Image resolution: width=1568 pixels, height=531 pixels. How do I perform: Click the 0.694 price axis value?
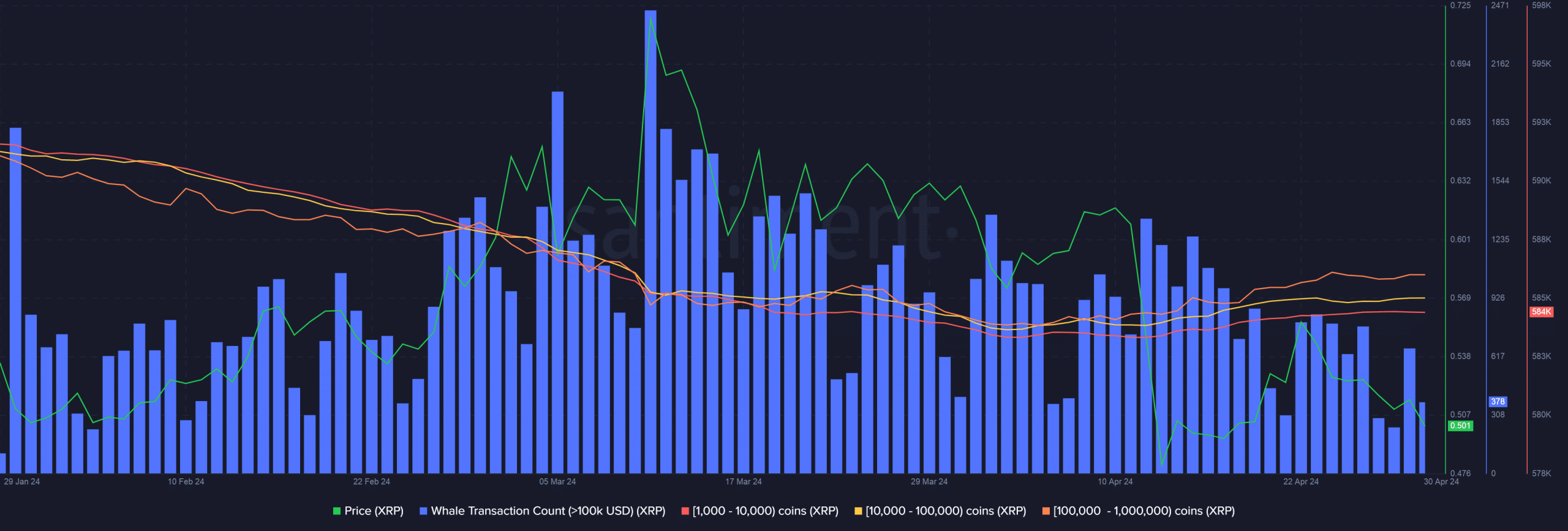click(x=1460, y=64)
